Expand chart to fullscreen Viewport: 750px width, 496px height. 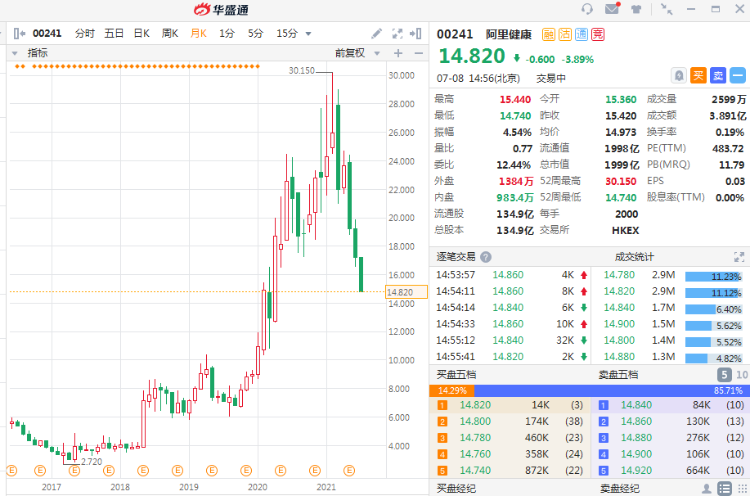(x=397, y=33)
